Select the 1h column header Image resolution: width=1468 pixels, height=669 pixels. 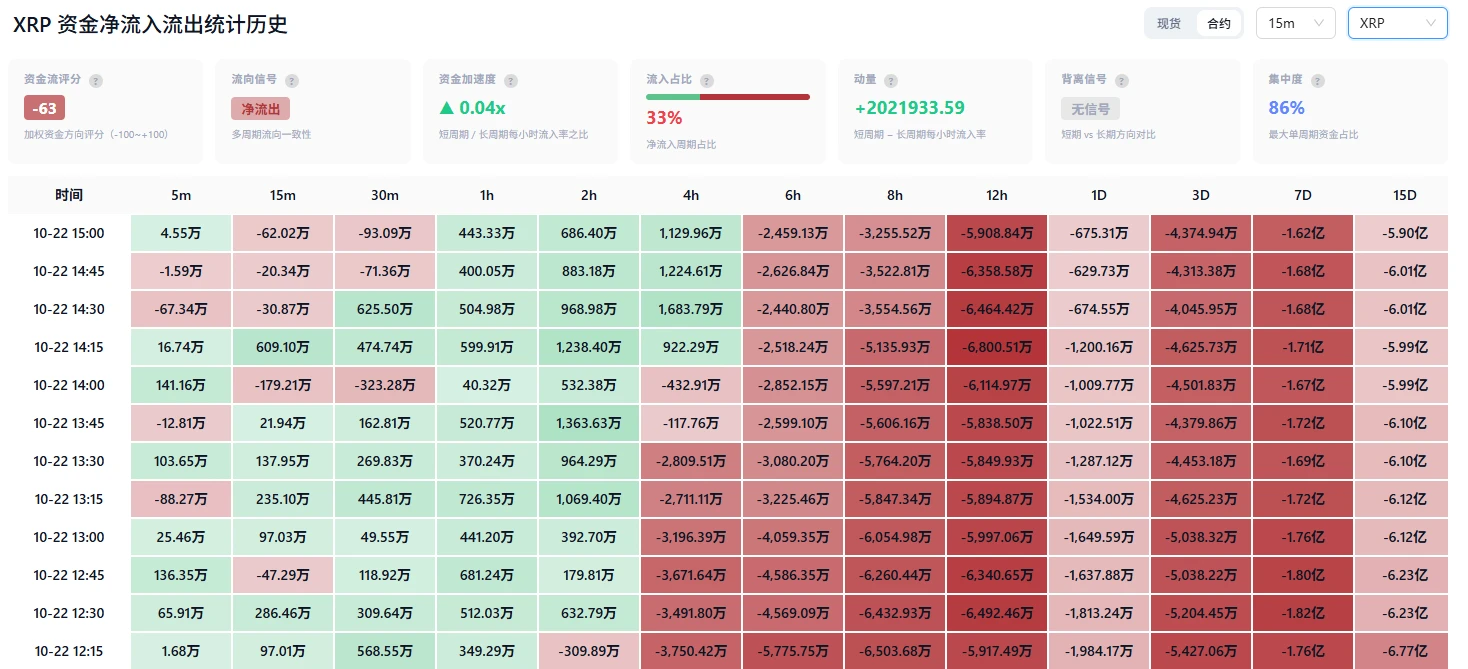pos(487,195)
